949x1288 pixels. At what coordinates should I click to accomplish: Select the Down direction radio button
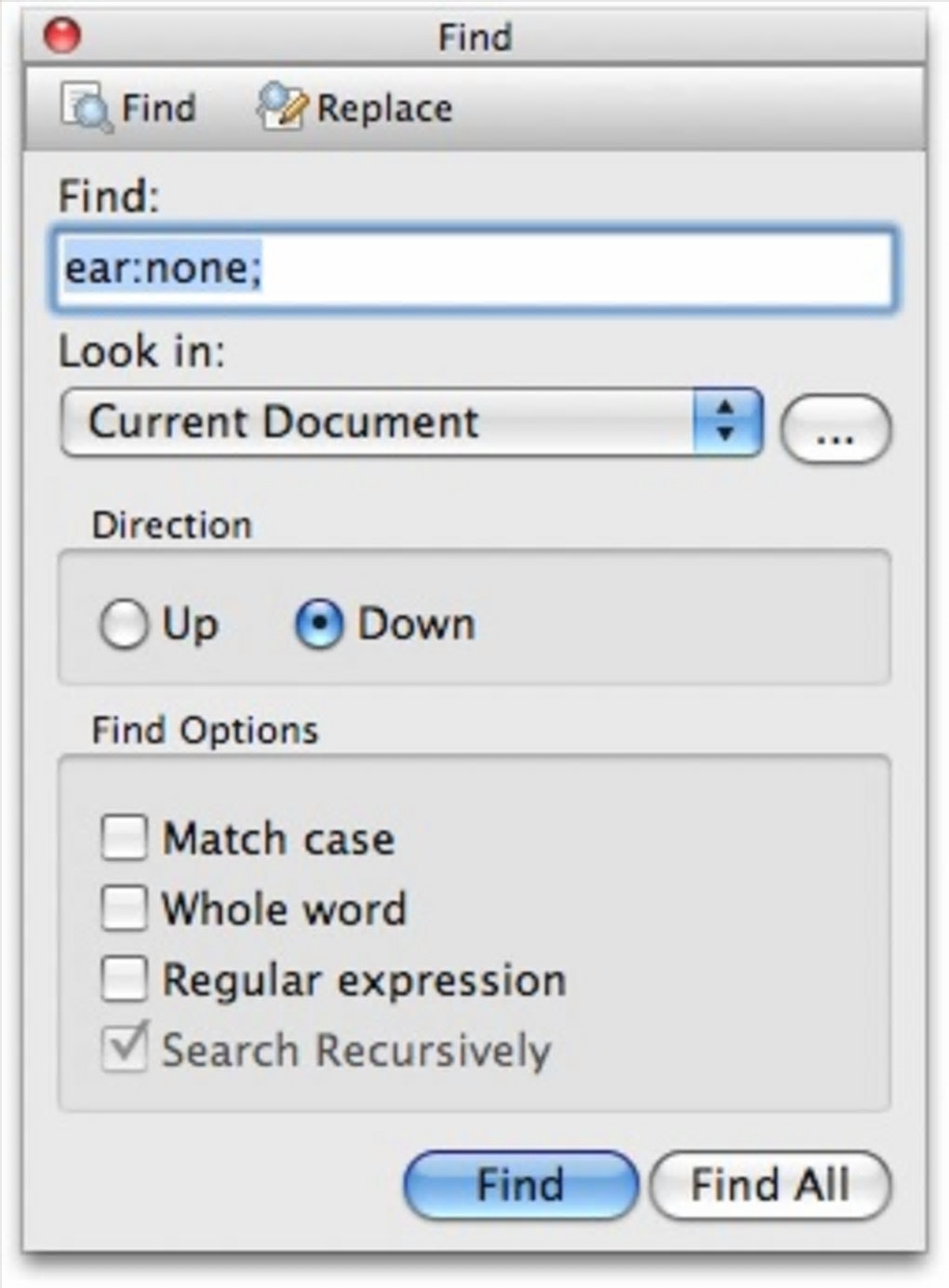click(x=319, y=624)
